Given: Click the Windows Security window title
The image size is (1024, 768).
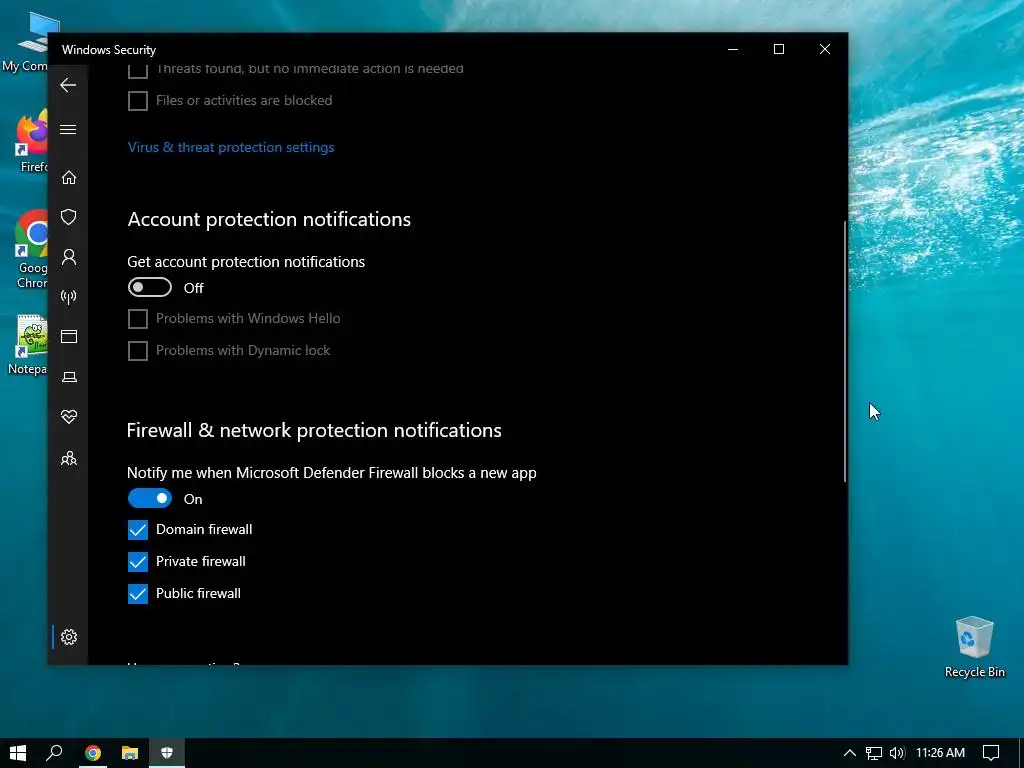Looking at the screenshot, I should coord(109,50).
